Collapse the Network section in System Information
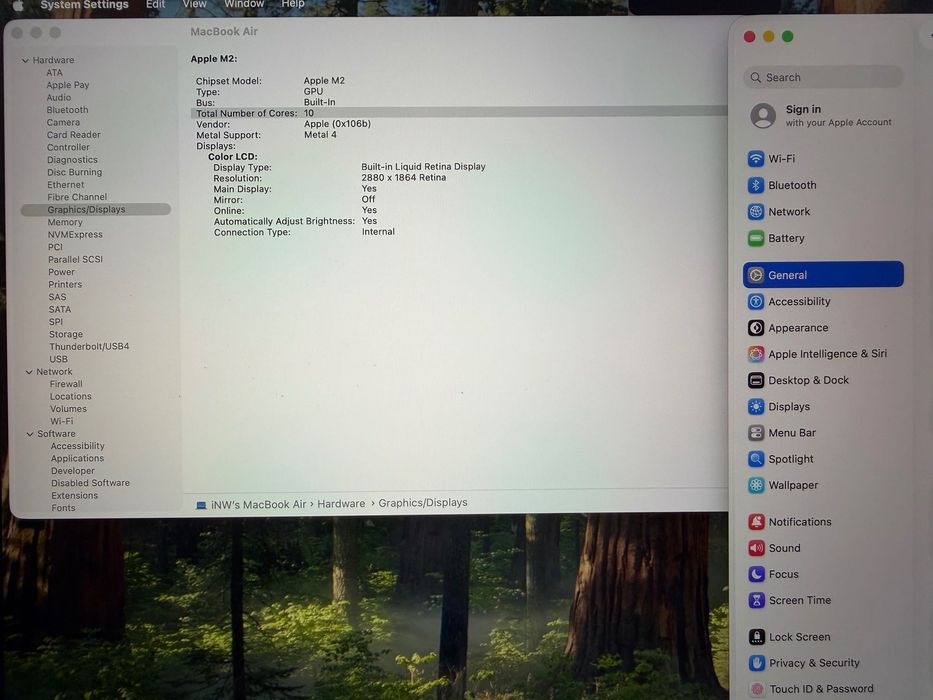The width and height of the screenshot is (933, 700). tap(29, 372)
